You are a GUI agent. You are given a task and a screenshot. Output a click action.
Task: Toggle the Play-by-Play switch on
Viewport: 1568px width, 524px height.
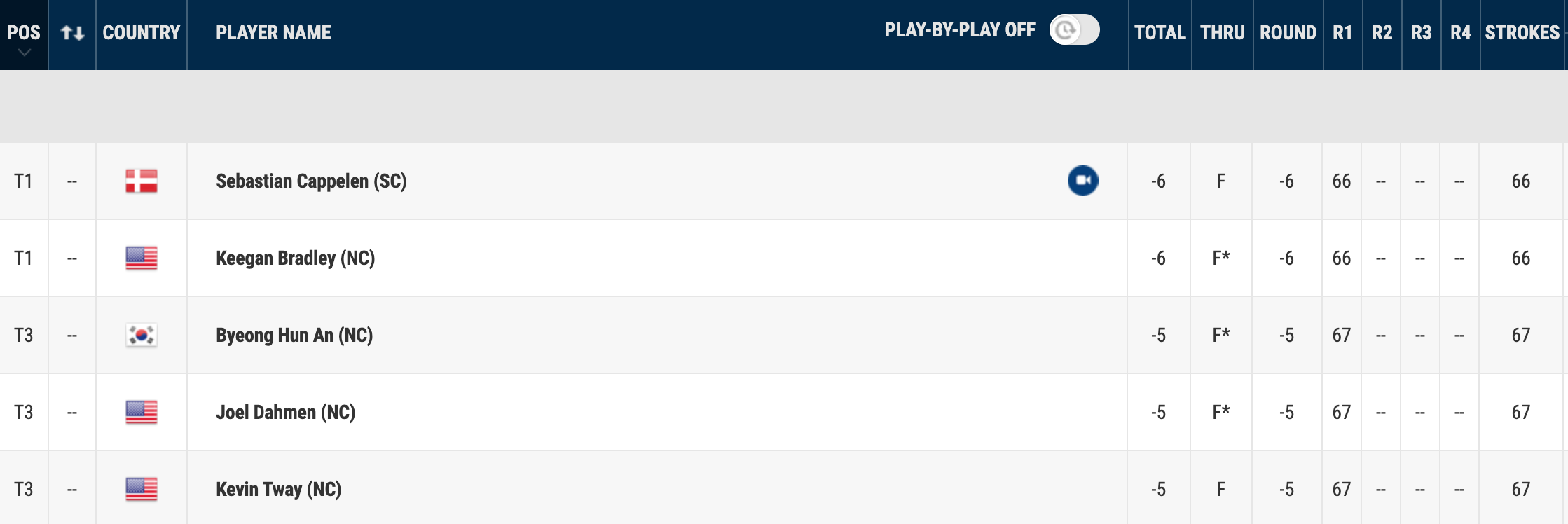(x=1074, y=29)
